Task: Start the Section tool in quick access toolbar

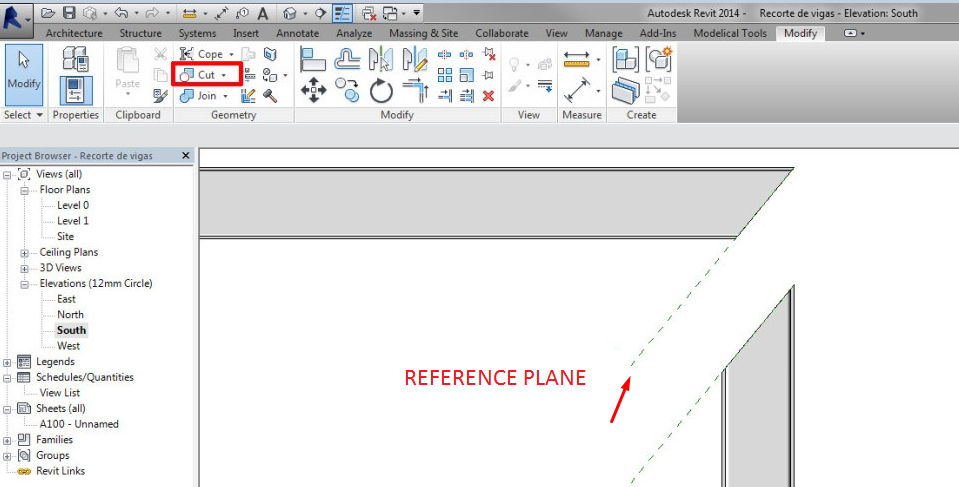Action: (320, 13)
